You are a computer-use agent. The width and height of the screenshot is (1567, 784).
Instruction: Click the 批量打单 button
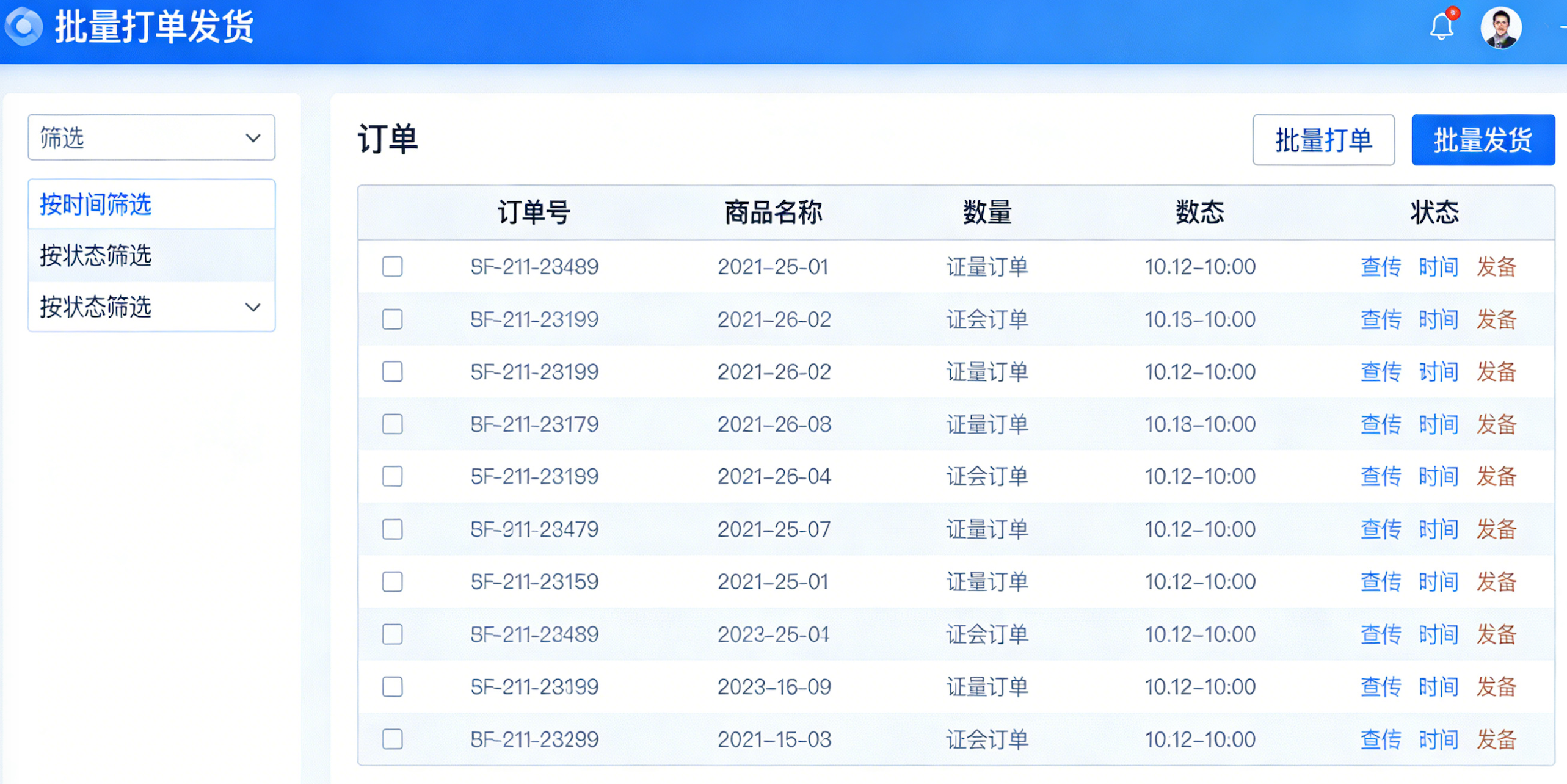point(1323,140)
